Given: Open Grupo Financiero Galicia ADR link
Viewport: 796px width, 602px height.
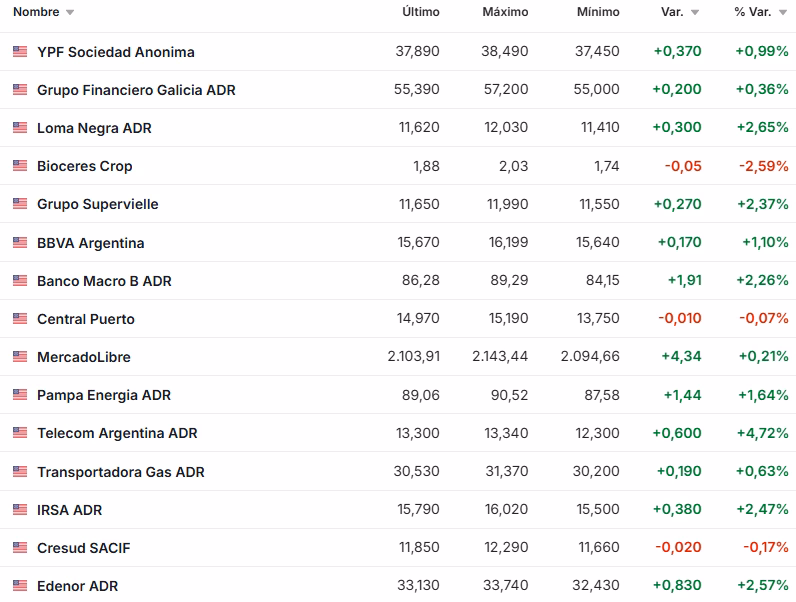Looking at the screenshot, I should point(136,90).
